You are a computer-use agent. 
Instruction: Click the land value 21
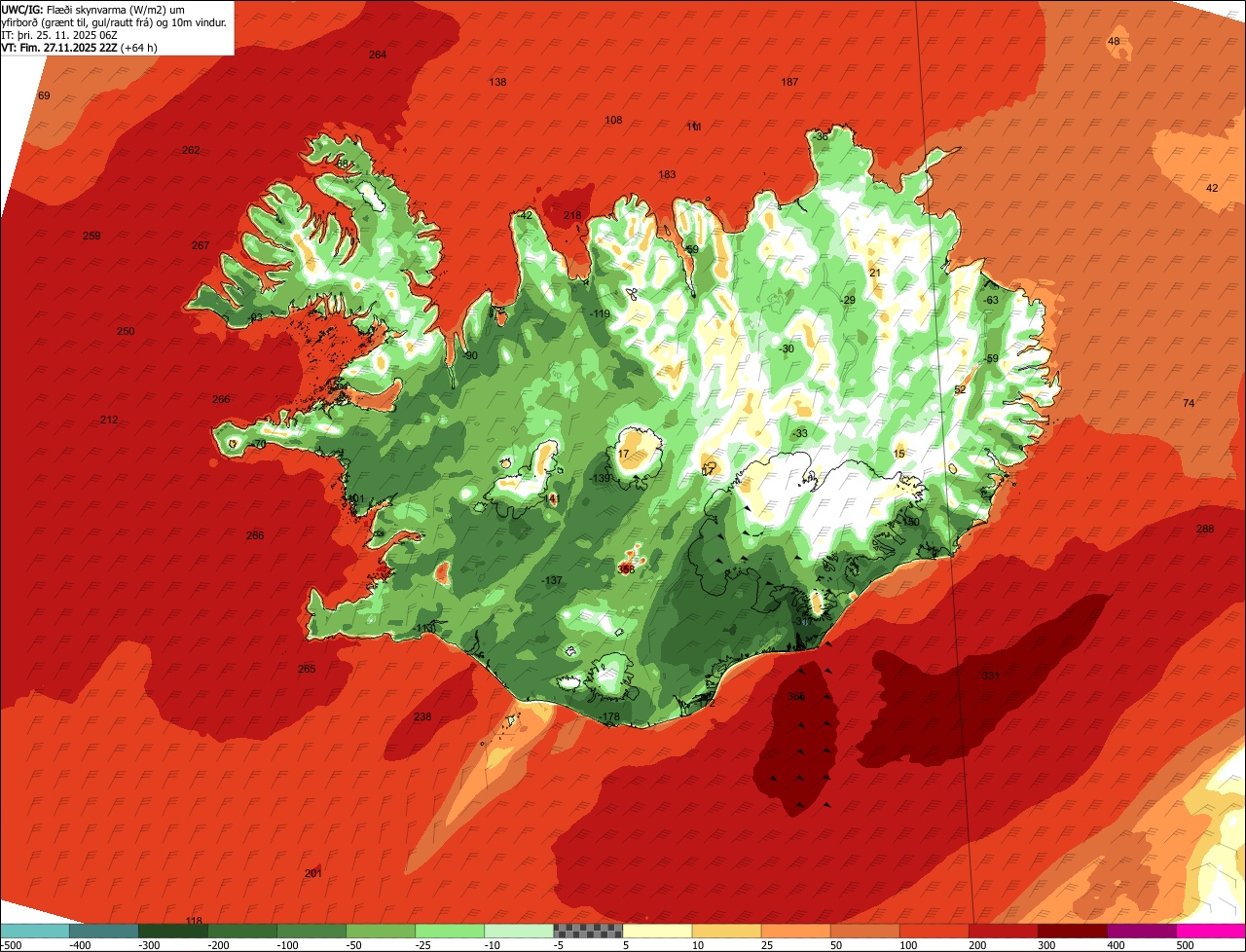[874, 273]
